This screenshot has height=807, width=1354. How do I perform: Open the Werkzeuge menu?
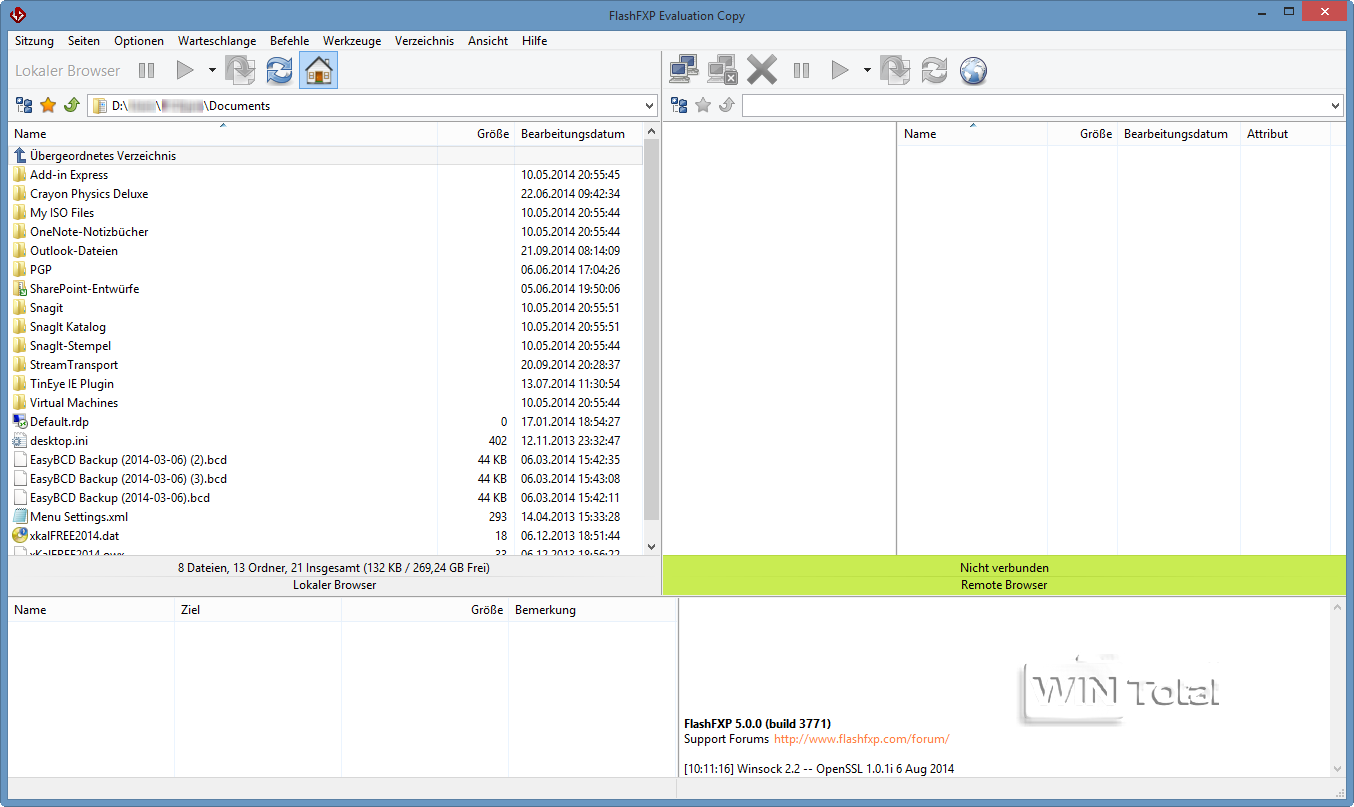[x=352, y=41]
